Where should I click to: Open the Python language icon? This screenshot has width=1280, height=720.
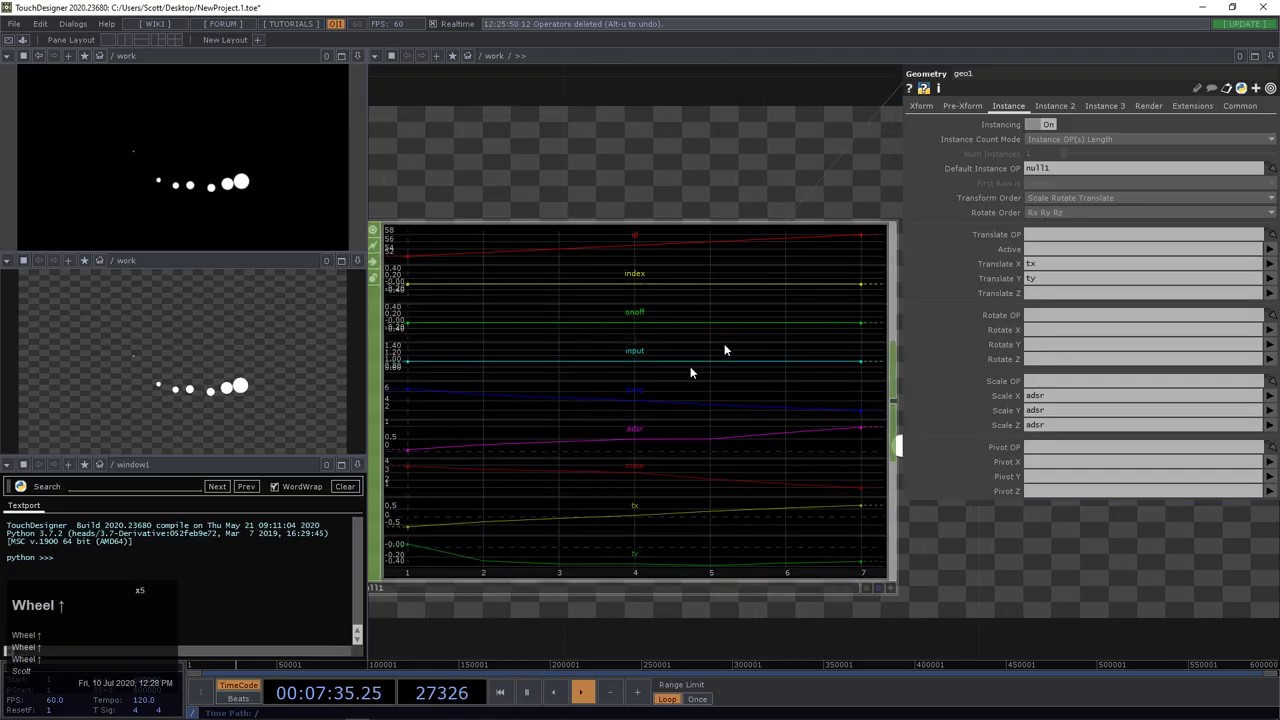coord(1241,89)
